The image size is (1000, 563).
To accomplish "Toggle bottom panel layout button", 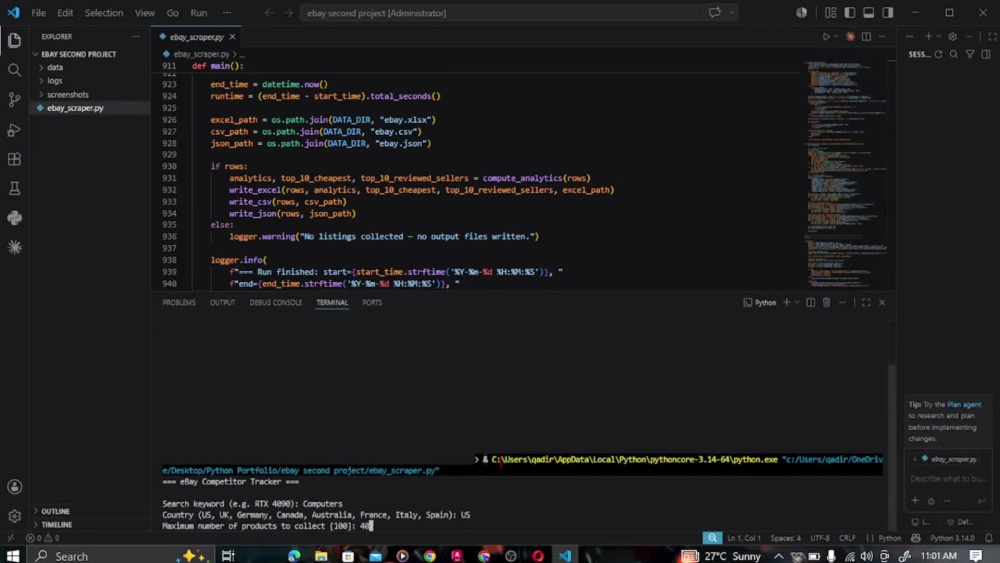I will pos(869,13).
